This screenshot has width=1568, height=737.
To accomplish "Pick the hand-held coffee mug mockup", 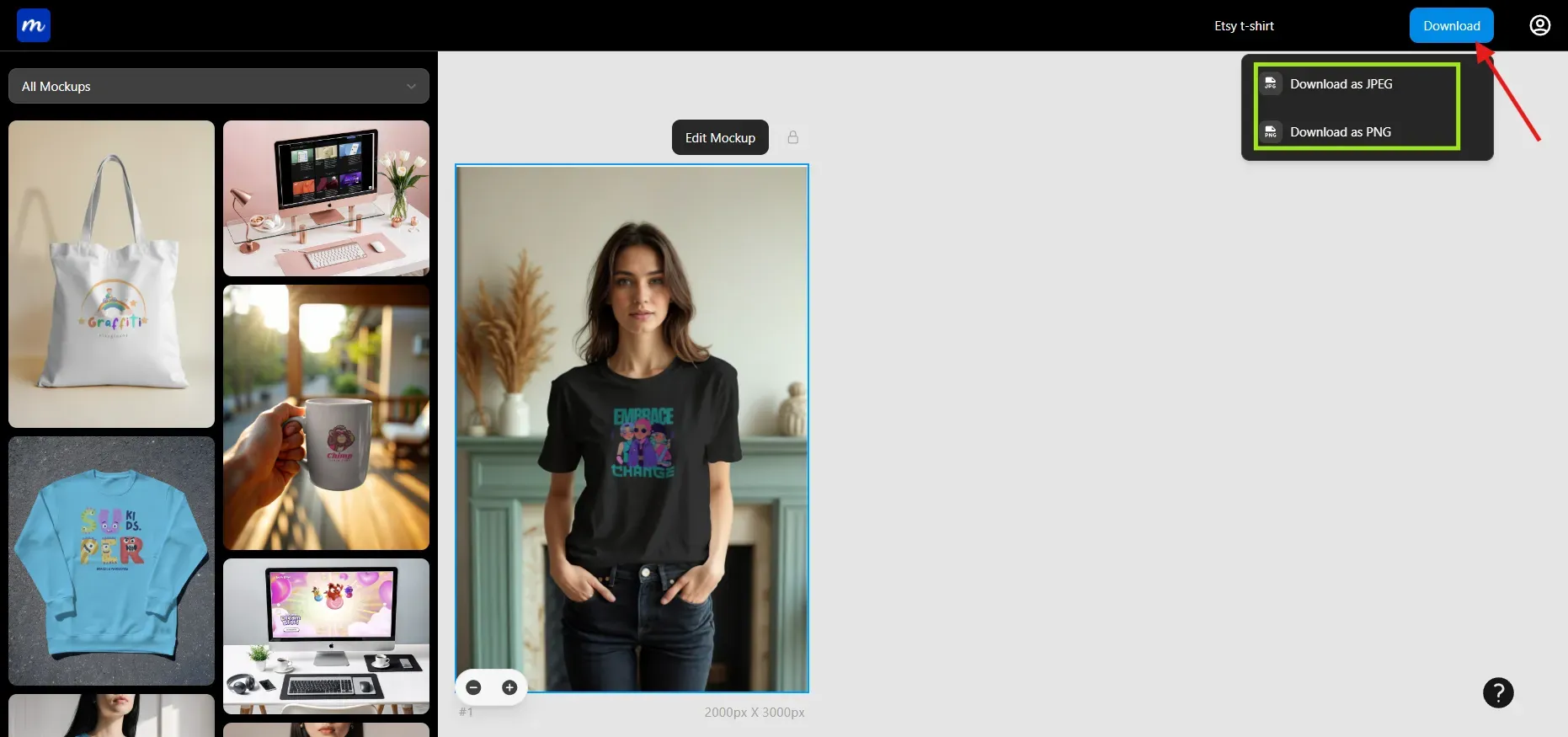I will (326, 417).
